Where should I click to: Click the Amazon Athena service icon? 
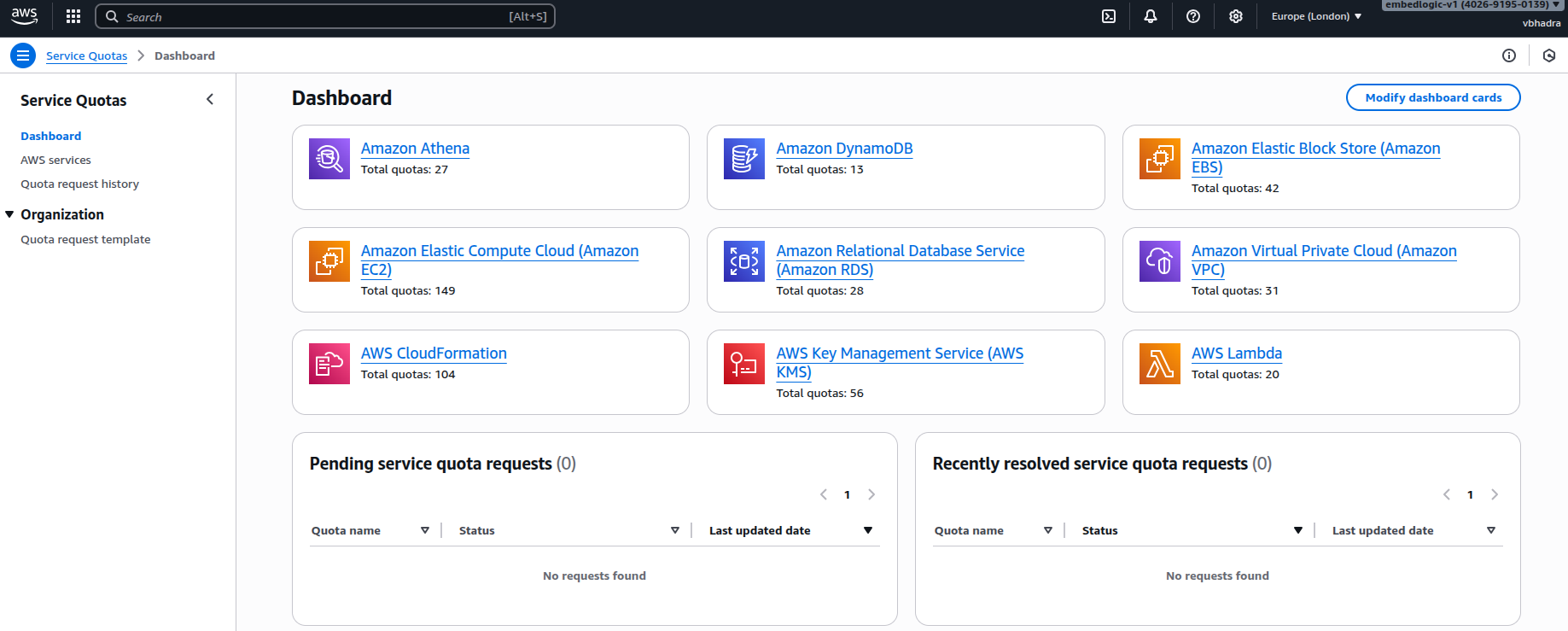tap(329, 159)
